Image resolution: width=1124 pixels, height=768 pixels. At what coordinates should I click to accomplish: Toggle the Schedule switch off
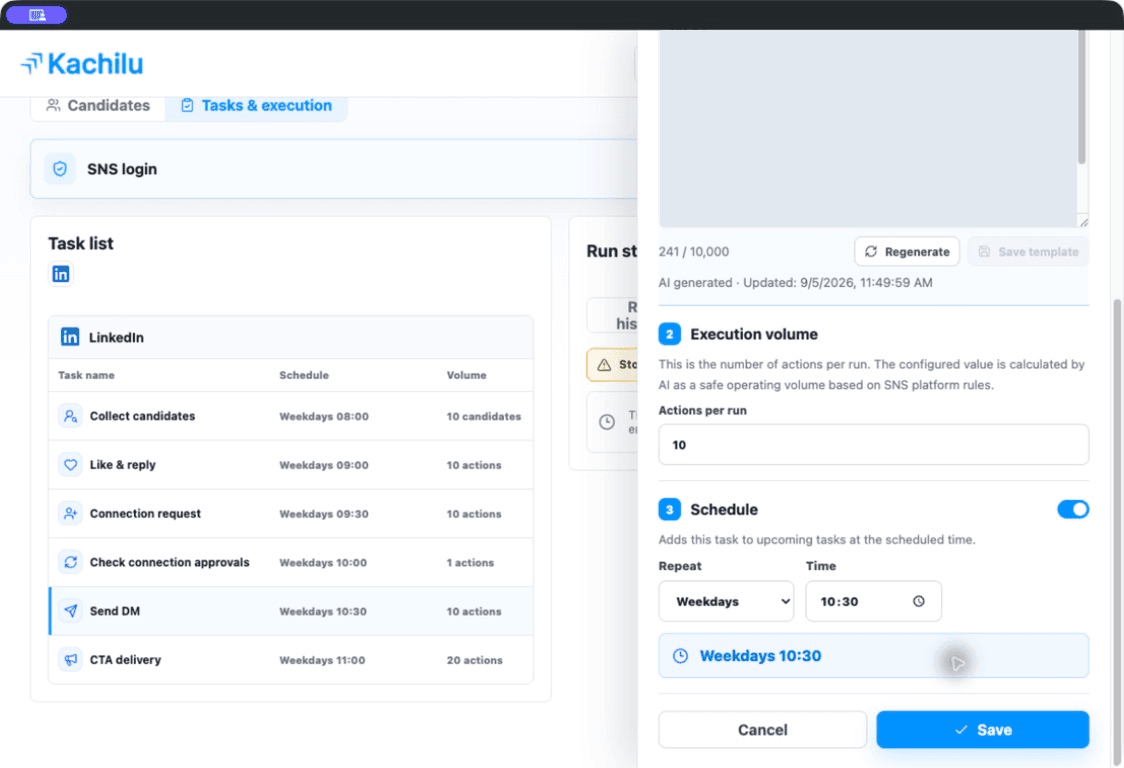click(1072, 509)
